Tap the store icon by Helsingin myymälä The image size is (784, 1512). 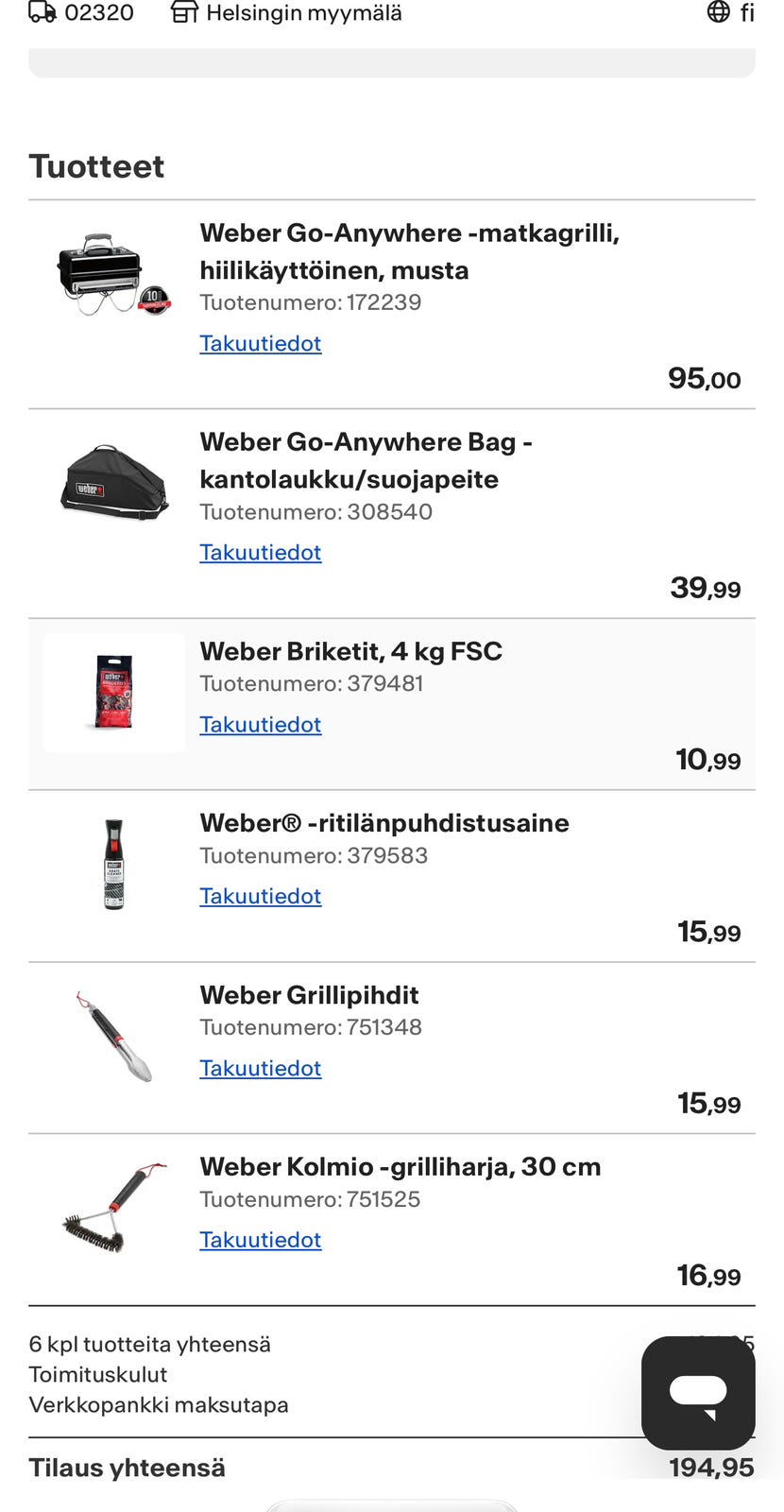tap(184, 12)
